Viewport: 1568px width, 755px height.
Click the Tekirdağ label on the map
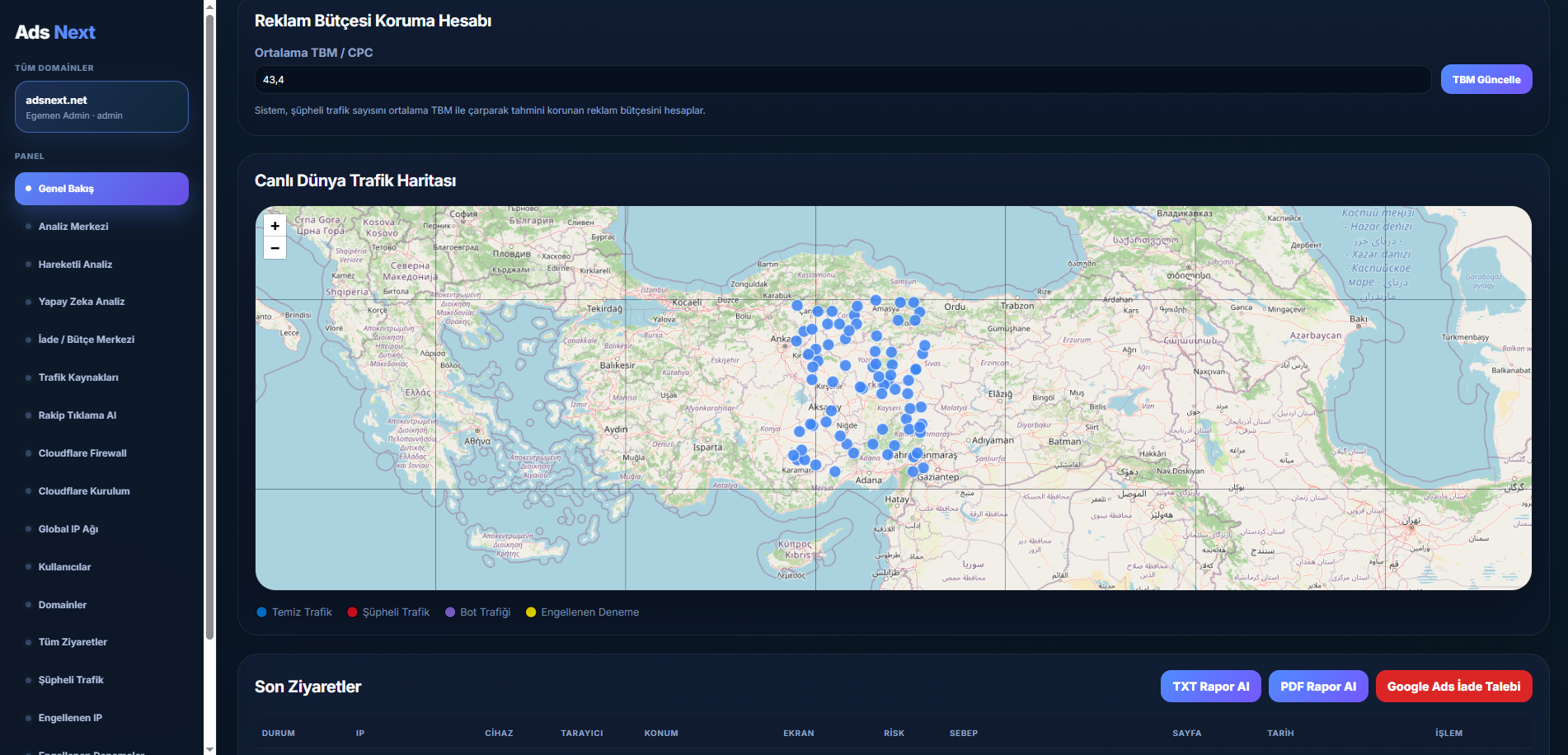pos(604,309)
